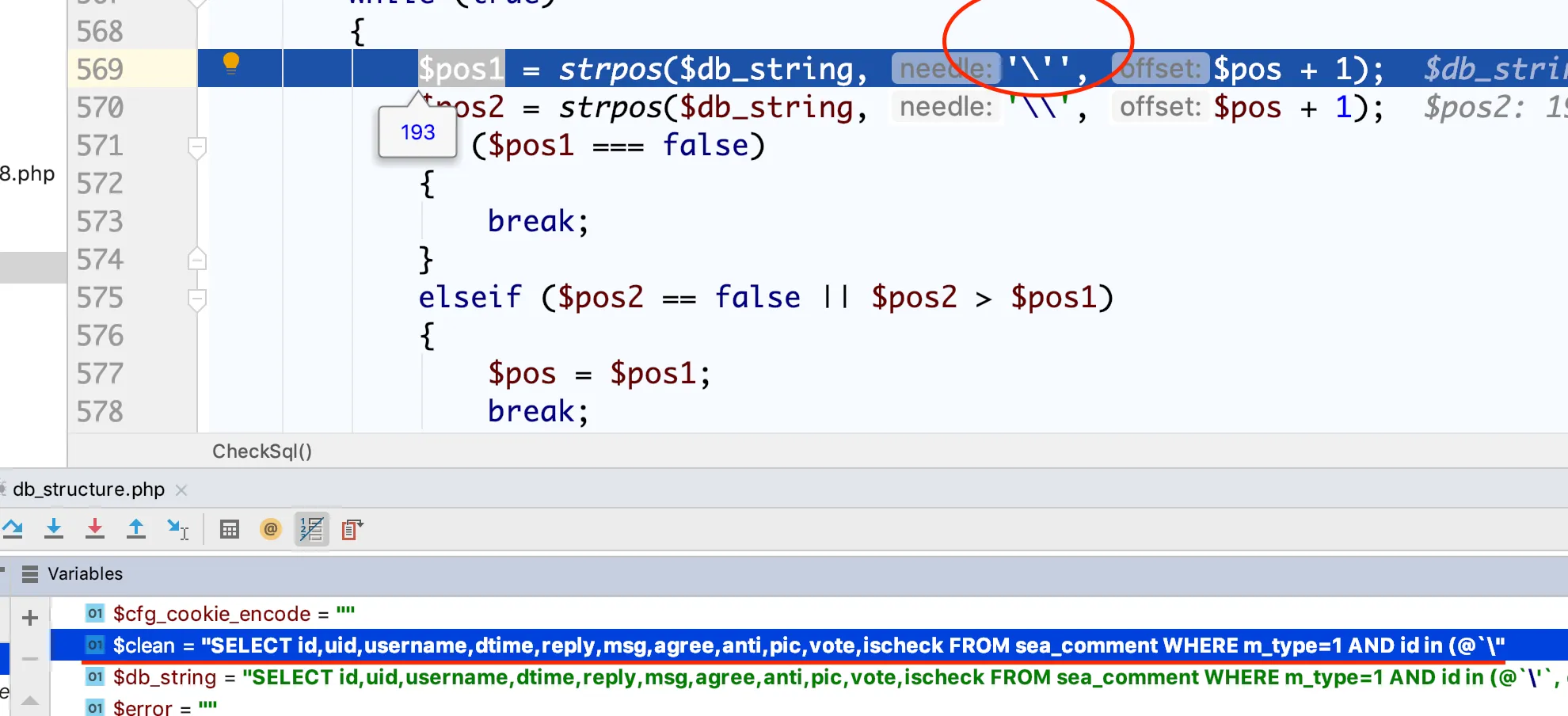The width and height of the screenshot is (1568, 716).
Task: Click the orange @ debugger toolbar icon
Action: (271, 529)
